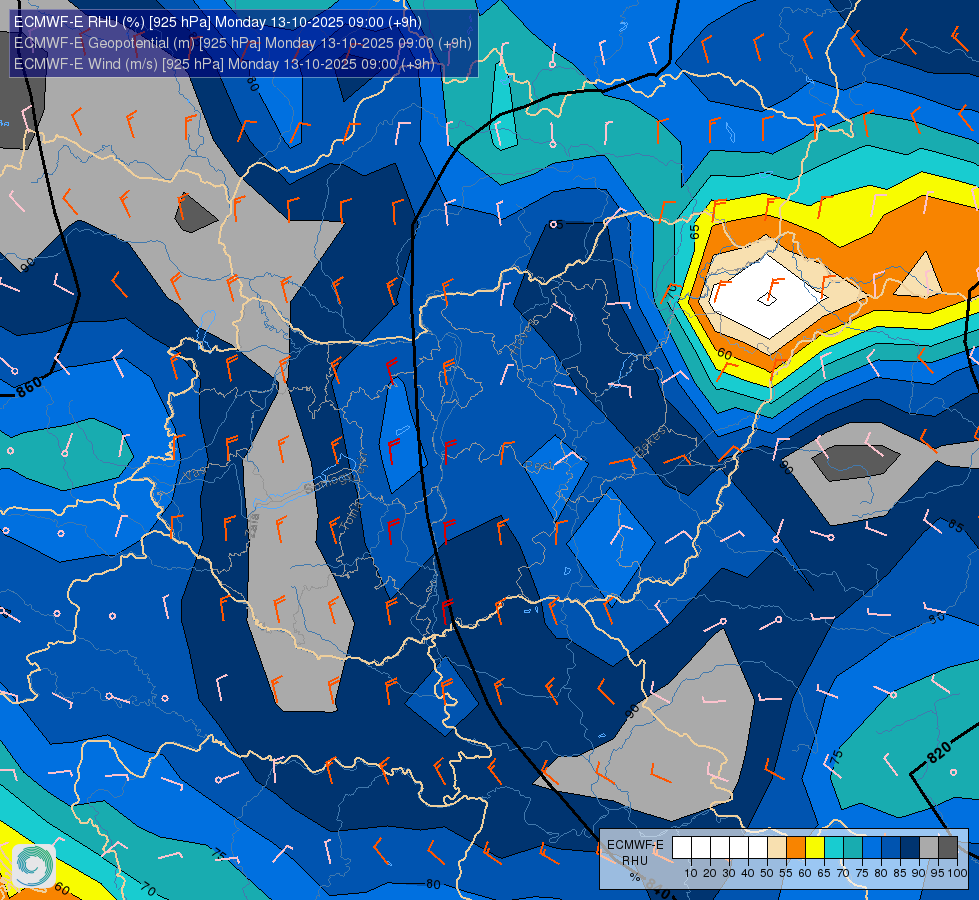Click the RHU label in the legend box
Image resolution: width=979 pixels, height=900 pixels.
[x=635, y=861]
